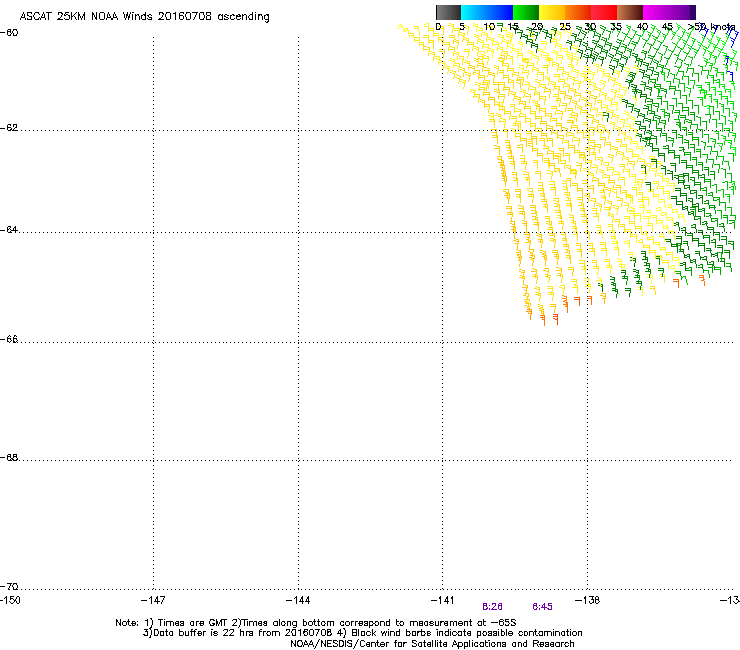Click the longitude label -138
Screen dimensions: 740x650
[588, 600]
